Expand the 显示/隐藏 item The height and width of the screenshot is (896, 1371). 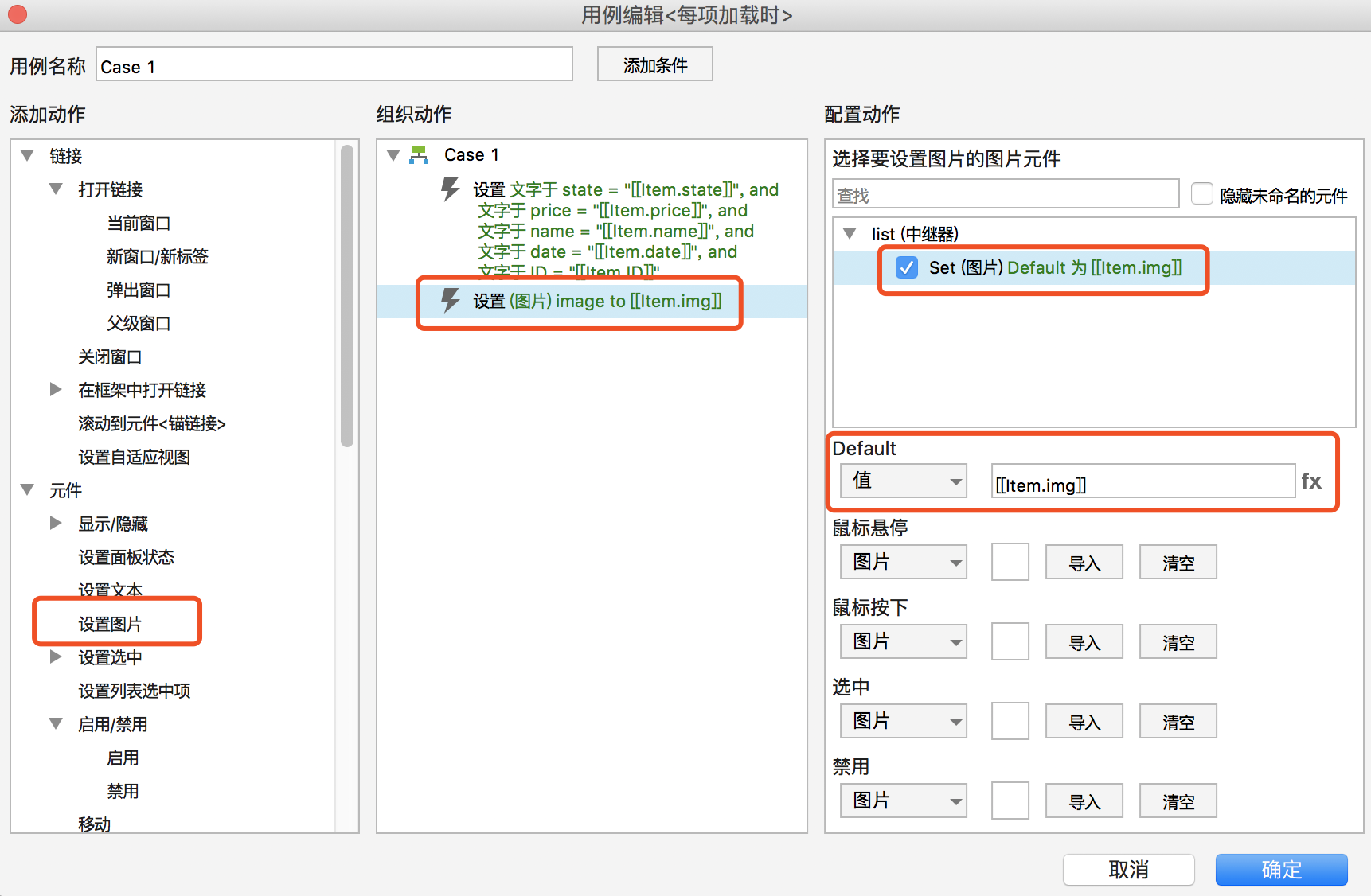56,523
